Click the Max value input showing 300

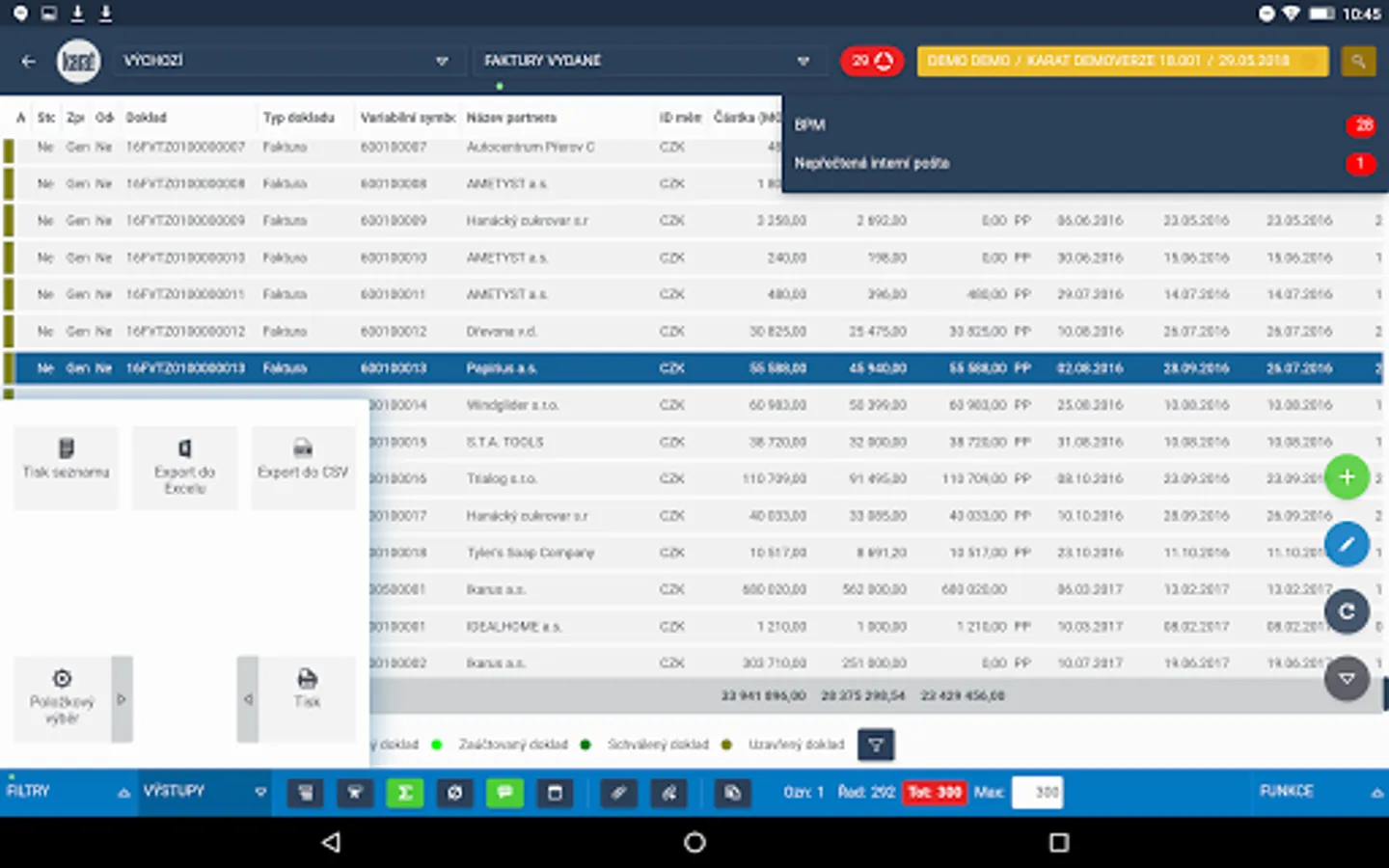[1036, 792]
